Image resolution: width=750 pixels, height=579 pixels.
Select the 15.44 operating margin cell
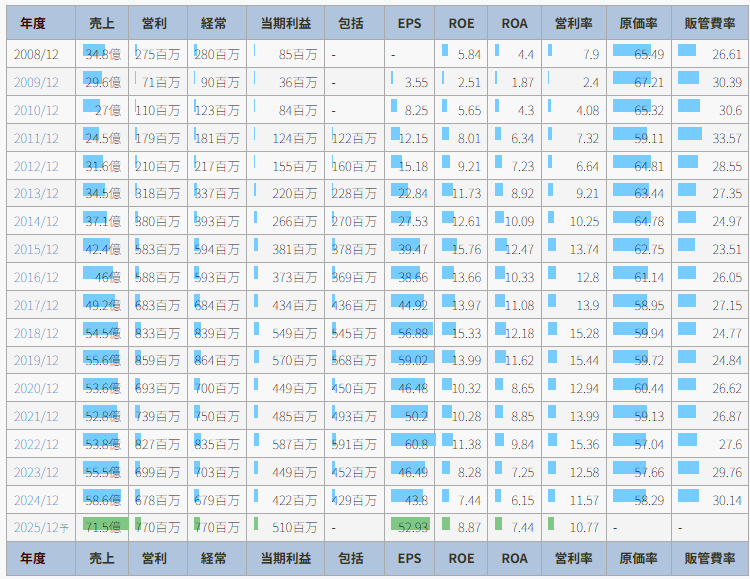(574, 361)
